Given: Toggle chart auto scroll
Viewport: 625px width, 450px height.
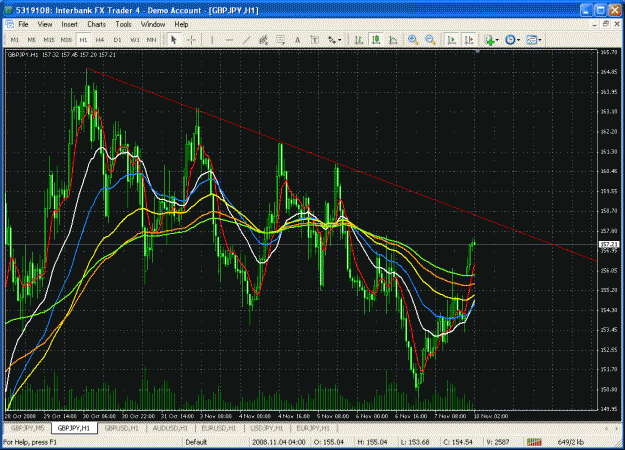Looking at the screenshot, I should (x=452, y=40).
